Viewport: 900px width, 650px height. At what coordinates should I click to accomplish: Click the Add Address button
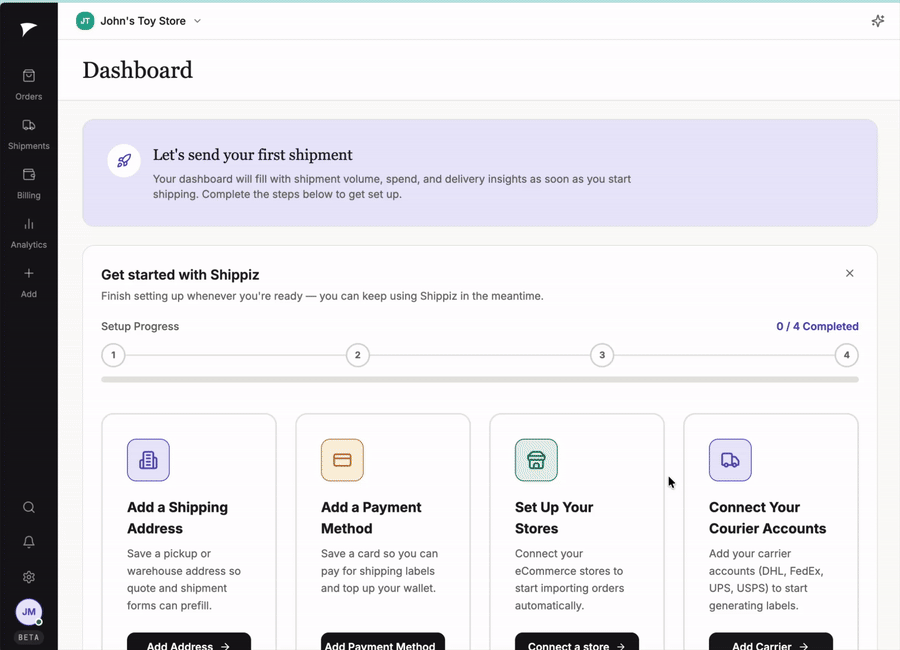click(189, 643)
